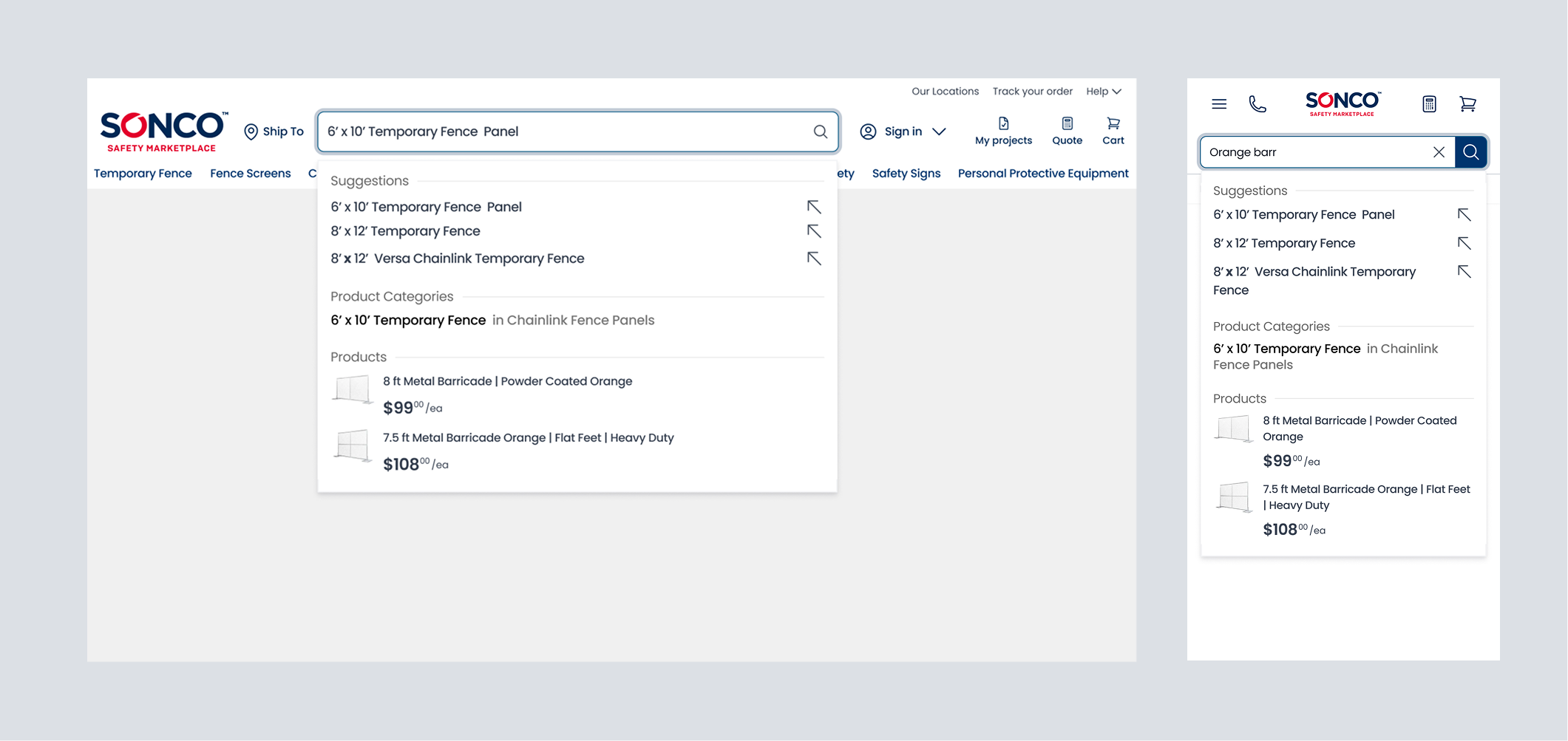Open the Cart in desktop header
1568x741 pixels.
tap(1113, 131)
